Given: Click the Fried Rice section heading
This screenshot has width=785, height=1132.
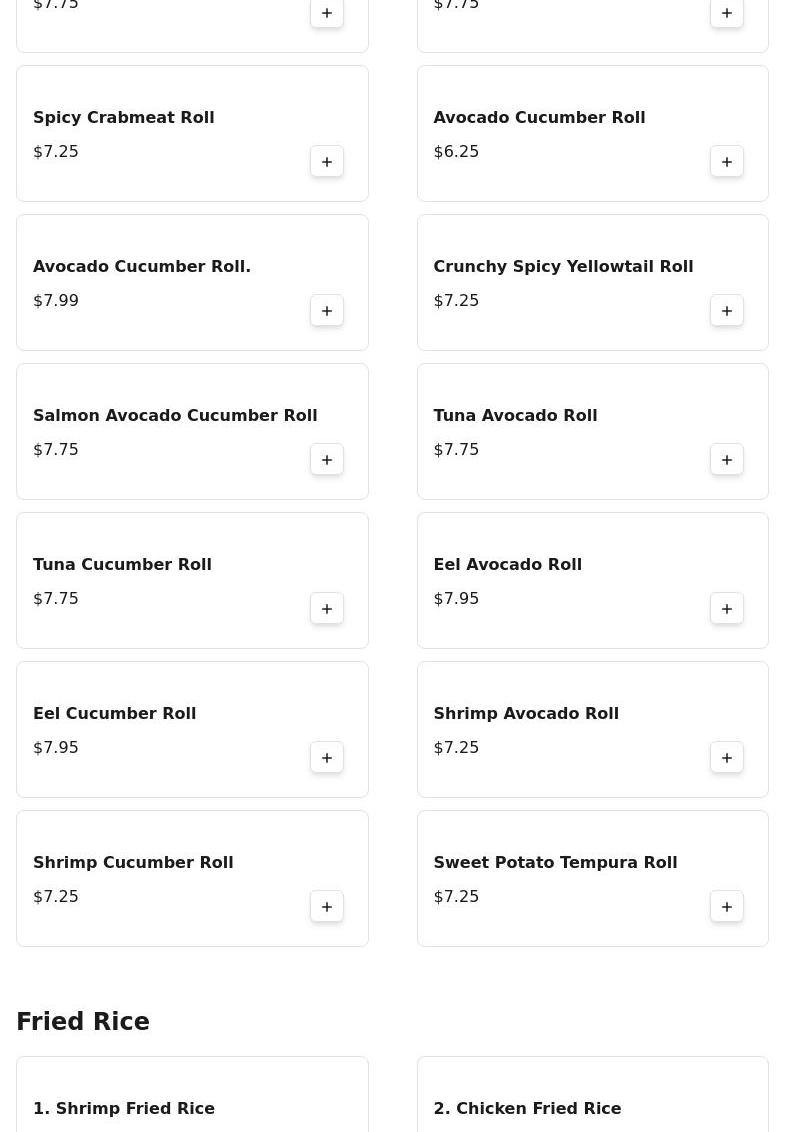Looking at the screenshot, I should coord(83,1022).
